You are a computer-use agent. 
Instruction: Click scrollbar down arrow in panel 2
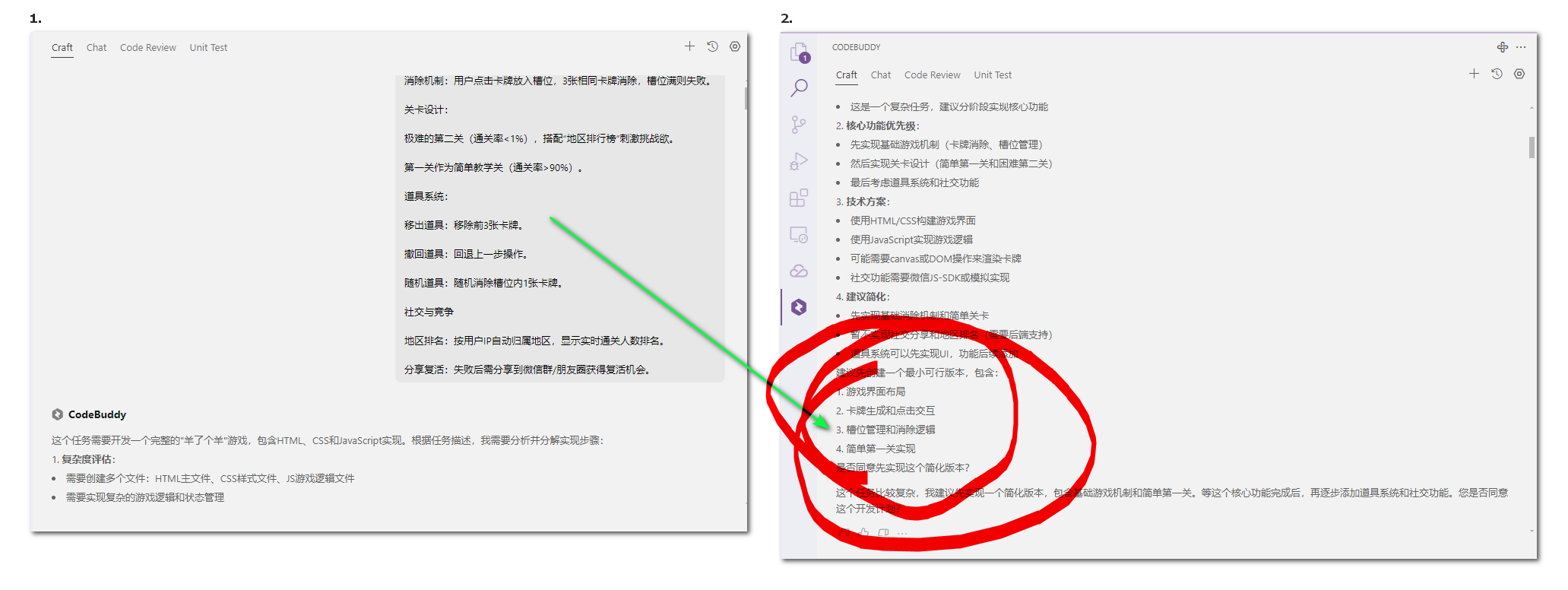(x=1532, y=531)
